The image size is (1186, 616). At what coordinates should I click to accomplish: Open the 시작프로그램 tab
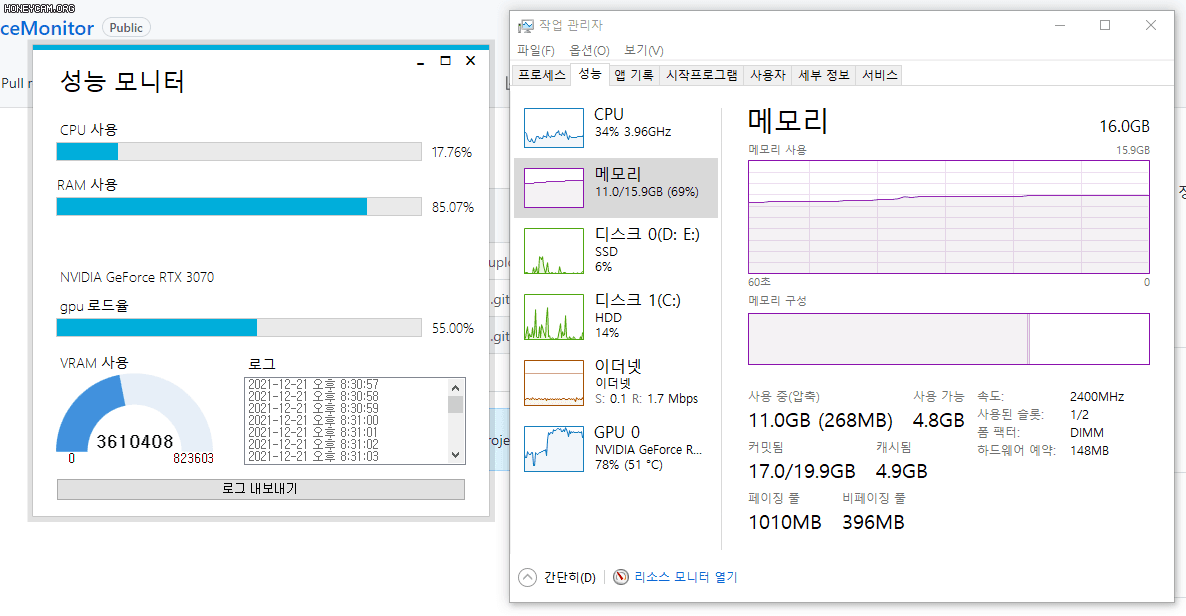pyautogui.click(x=701, y=75)
